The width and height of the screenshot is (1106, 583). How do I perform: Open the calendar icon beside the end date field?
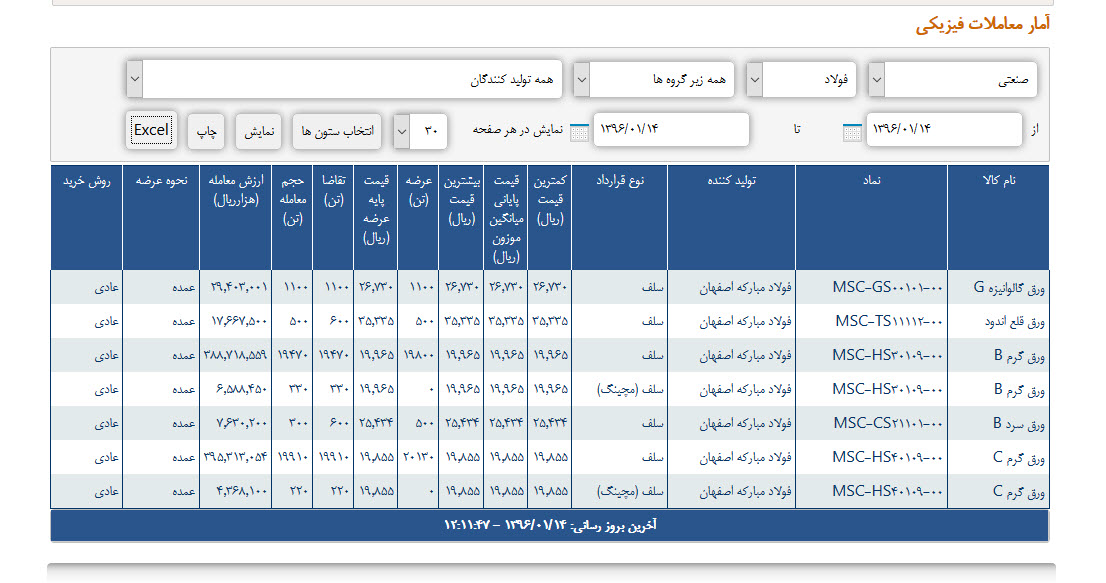click(579, 132)
